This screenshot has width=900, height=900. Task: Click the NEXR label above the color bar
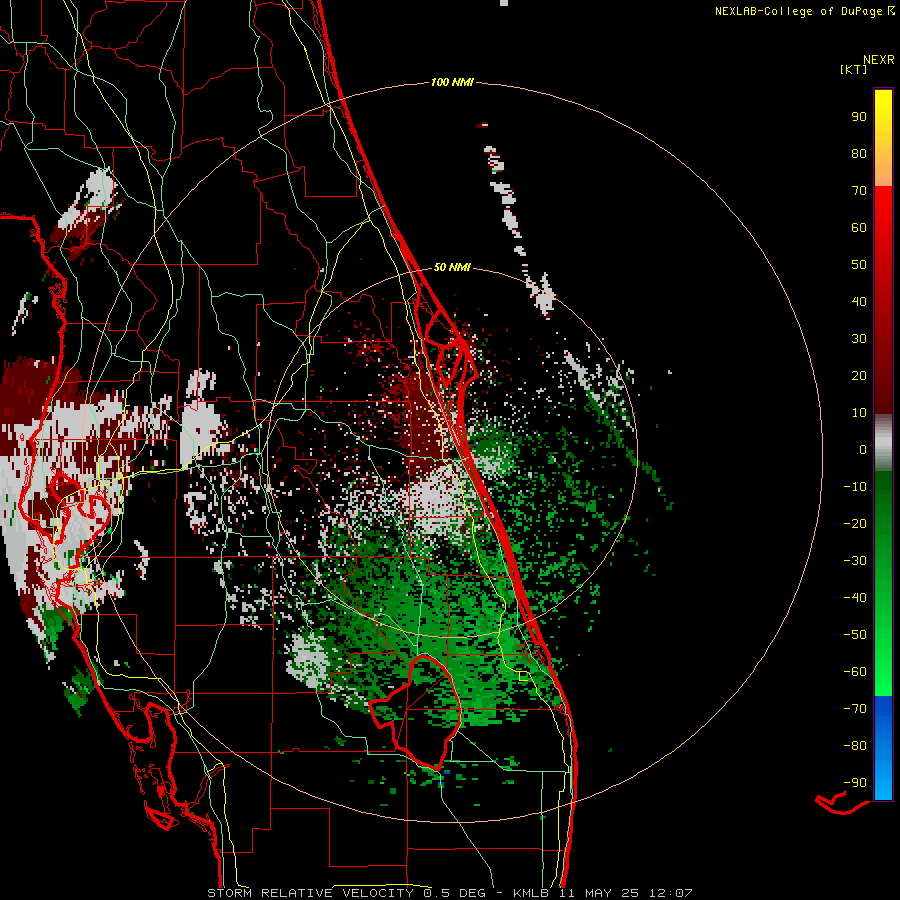(879, 60)
